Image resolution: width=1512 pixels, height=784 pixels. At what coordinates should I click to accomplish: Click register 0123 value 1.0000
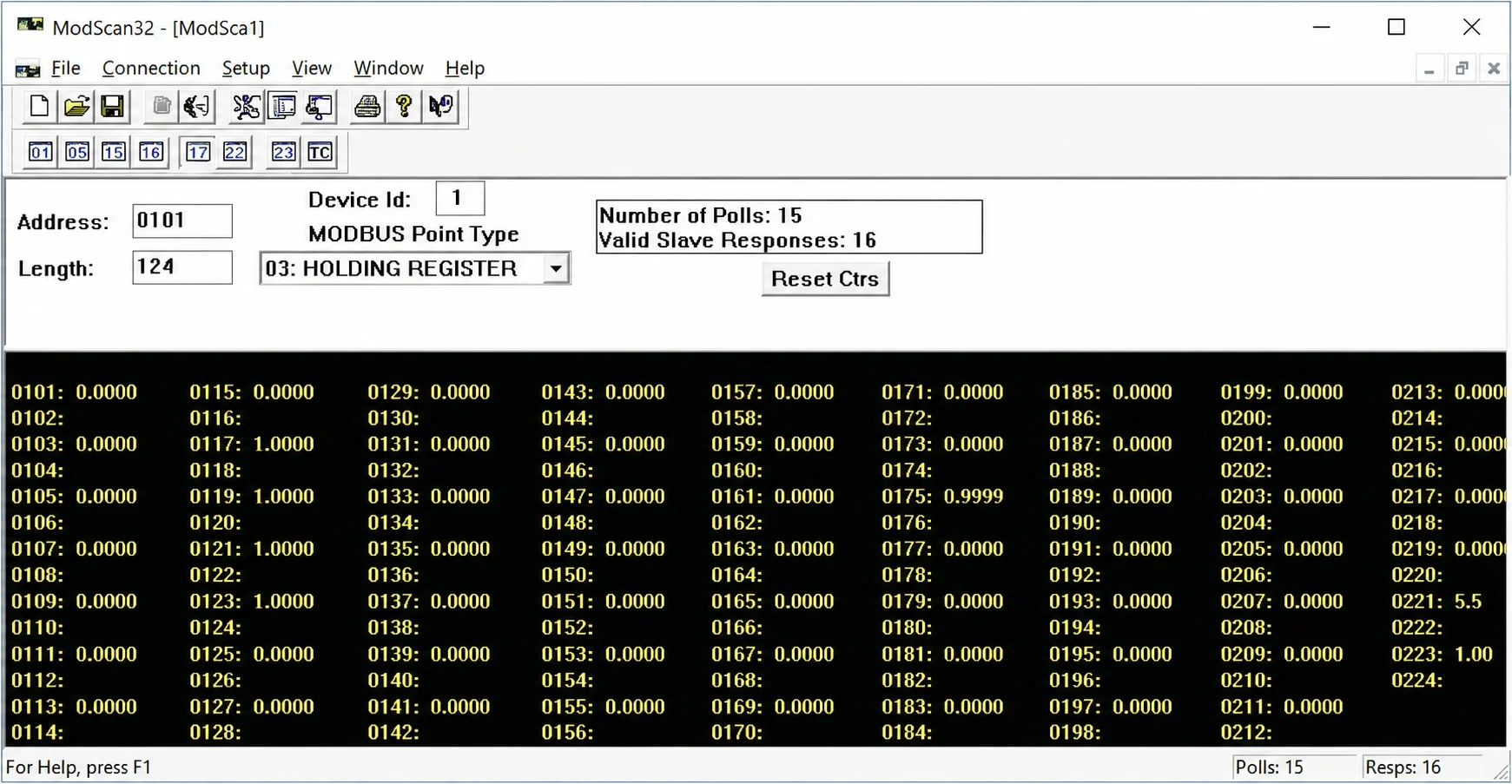click(283, 601)
